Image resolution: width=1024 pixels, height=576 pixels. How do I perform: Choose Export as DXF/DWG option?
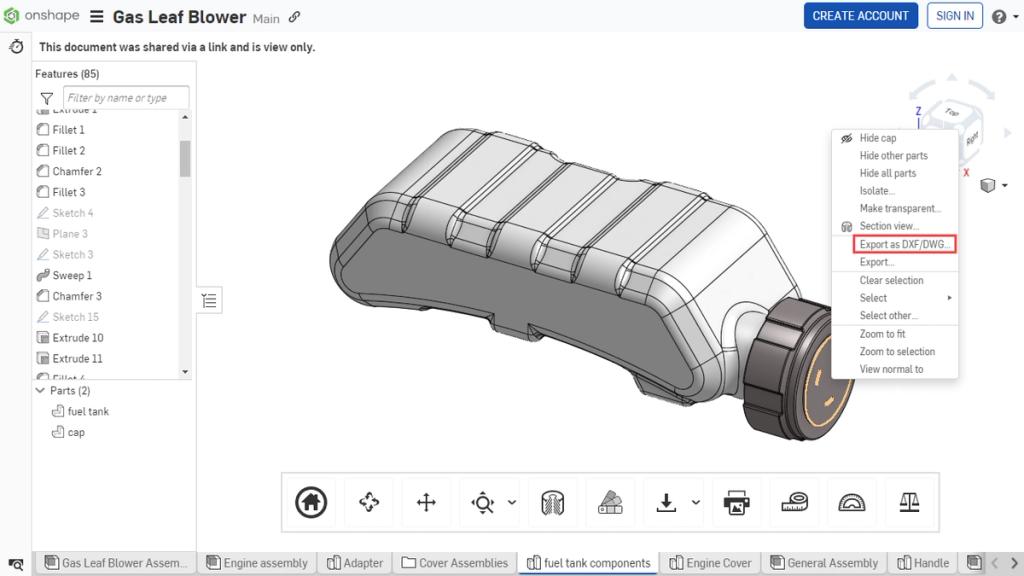[902, 243]
